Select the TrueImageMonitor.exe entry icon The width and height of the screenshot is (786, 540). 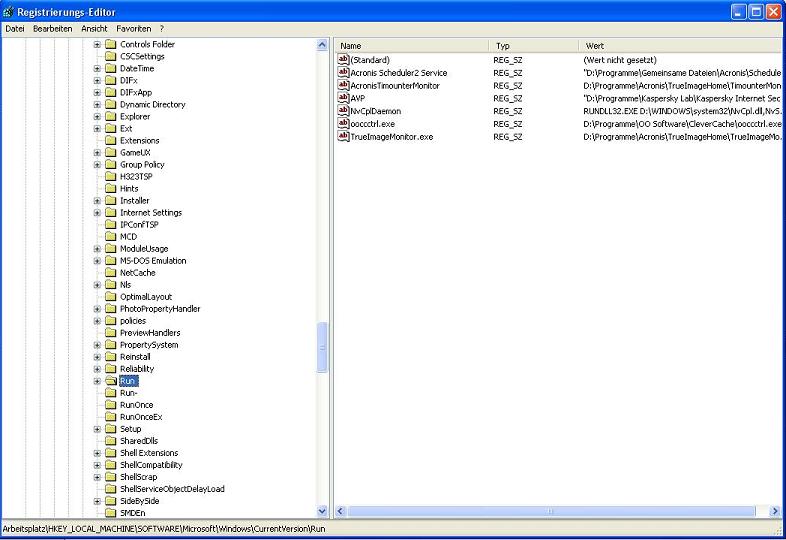(x=343, y=136)
